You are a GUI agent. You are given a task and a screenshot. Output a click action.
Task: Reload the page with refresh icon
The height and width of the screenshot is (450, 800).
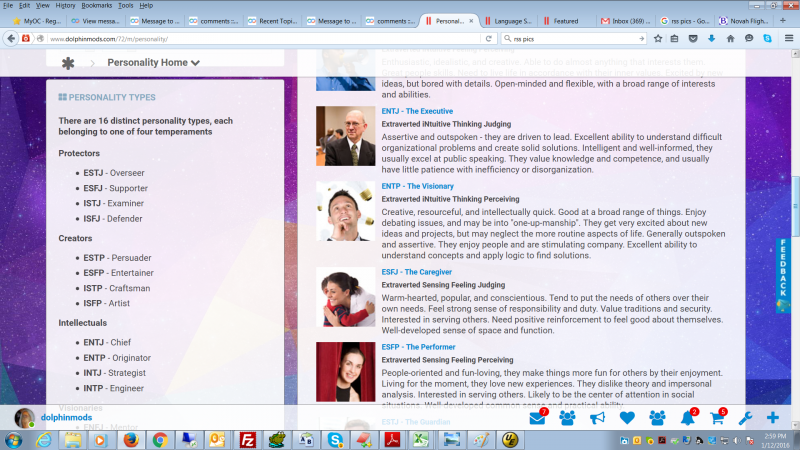pos(488,39)
